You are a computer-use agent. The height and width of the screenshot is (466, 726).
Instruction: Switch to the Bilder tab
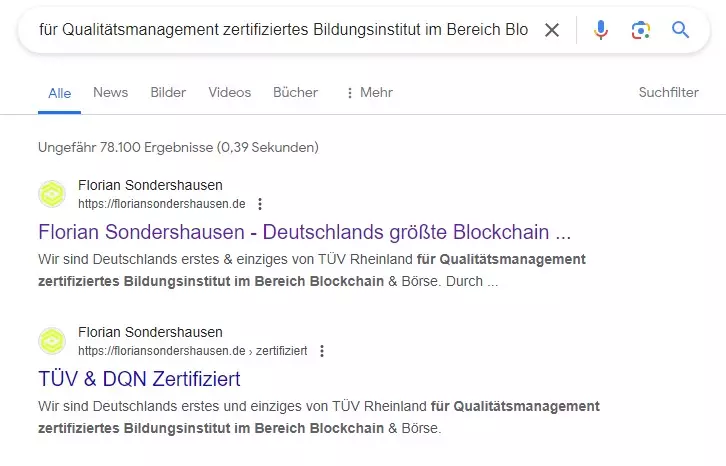tap(168, 92)
